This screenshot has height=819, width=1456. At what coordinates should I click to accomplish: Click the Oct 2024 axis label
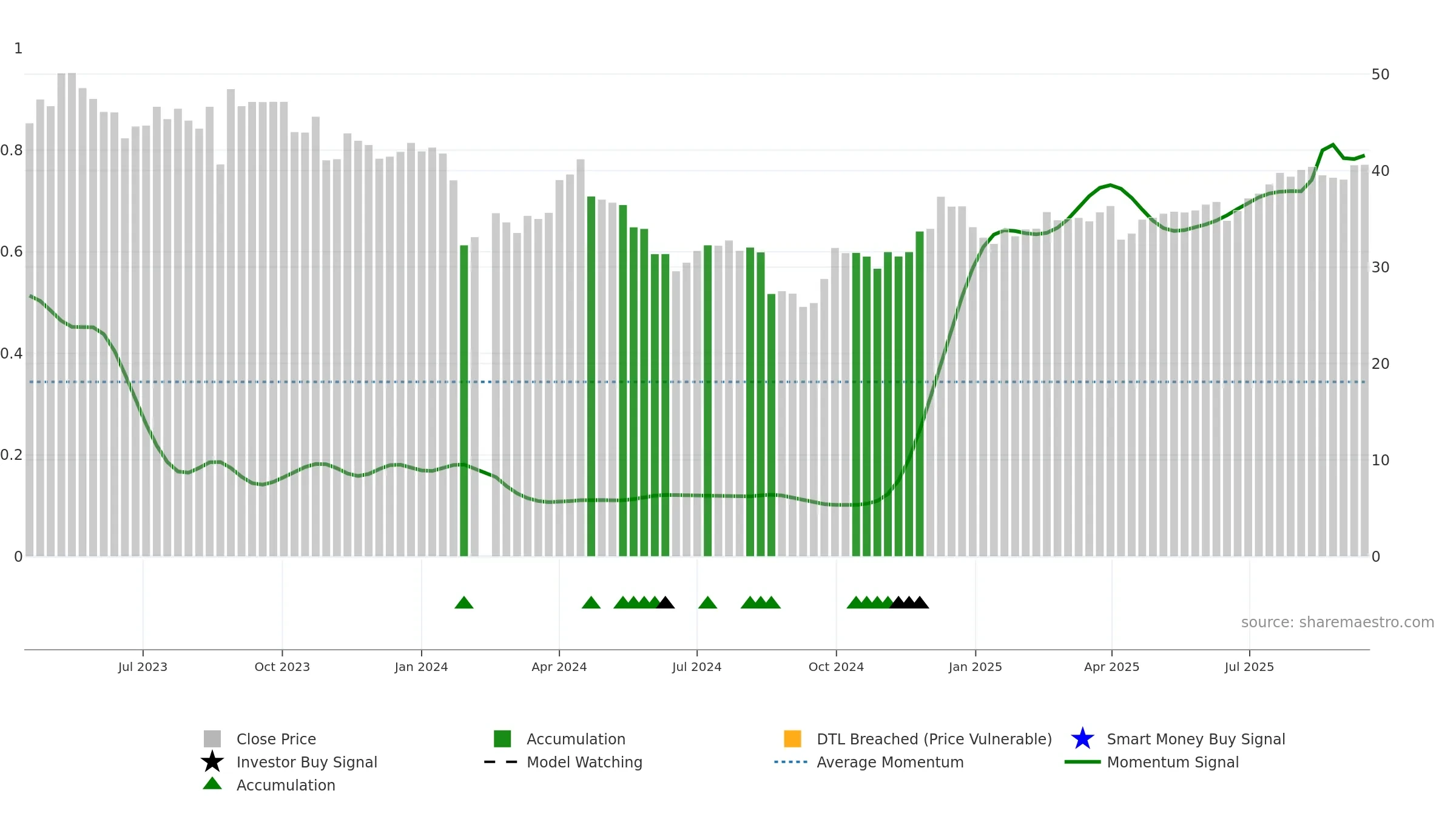(x=836, y=667)
